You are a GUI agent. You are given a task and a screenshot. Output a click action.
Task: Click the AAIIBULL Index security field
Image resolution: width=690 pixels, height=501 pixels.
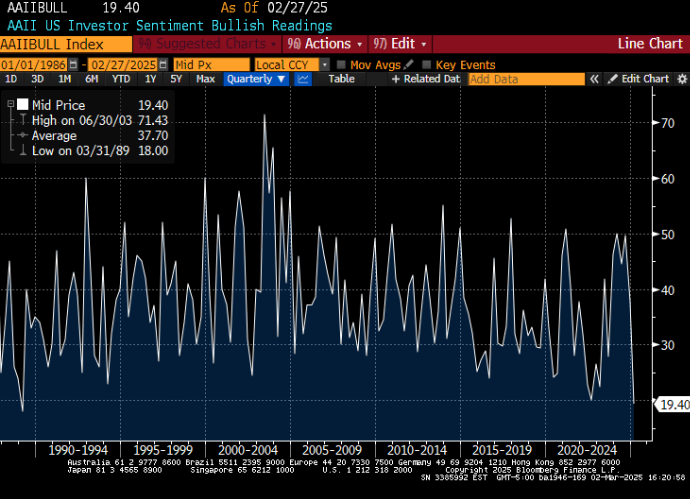[66, 44]
